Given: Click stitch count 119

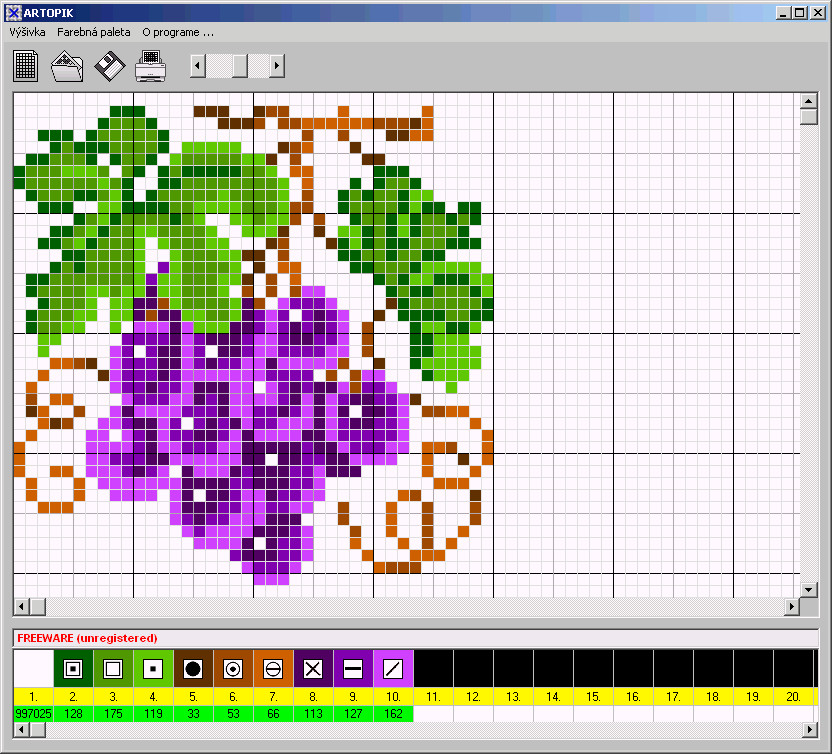Looking at the screenshot, I should 153,714.
